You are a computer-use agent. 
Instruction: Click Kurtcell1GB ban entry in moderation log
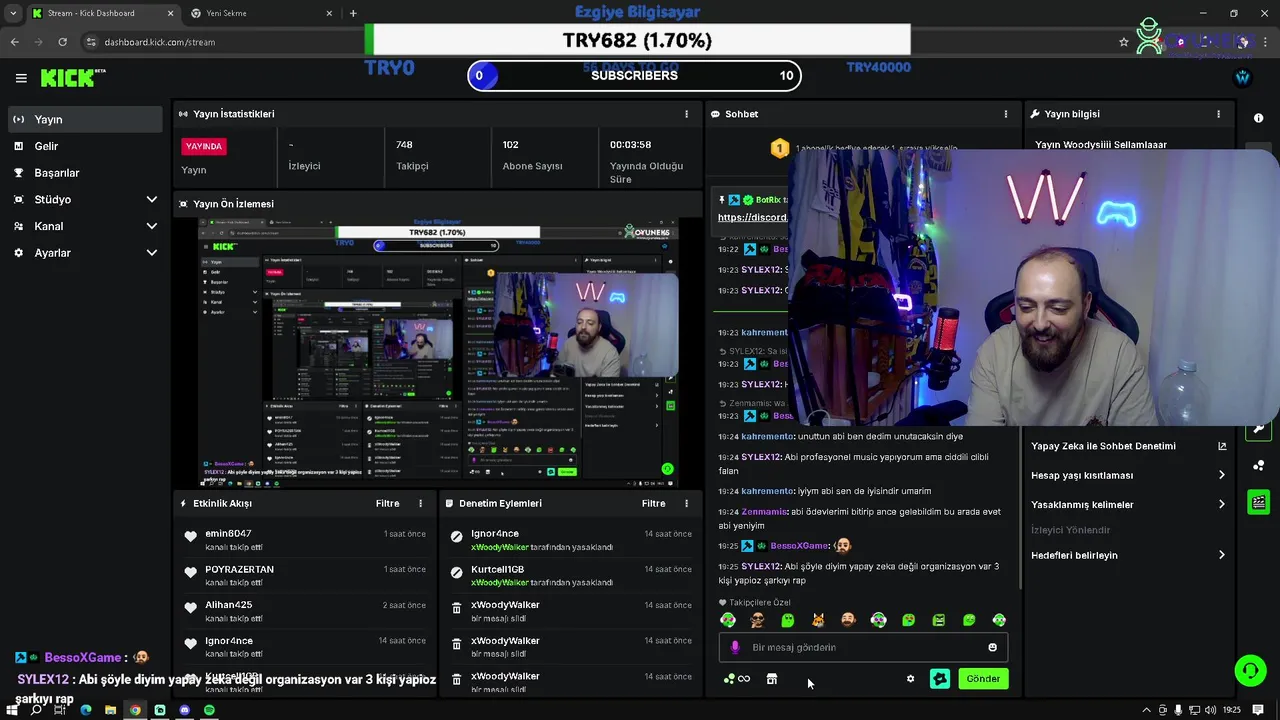[571, 575]
